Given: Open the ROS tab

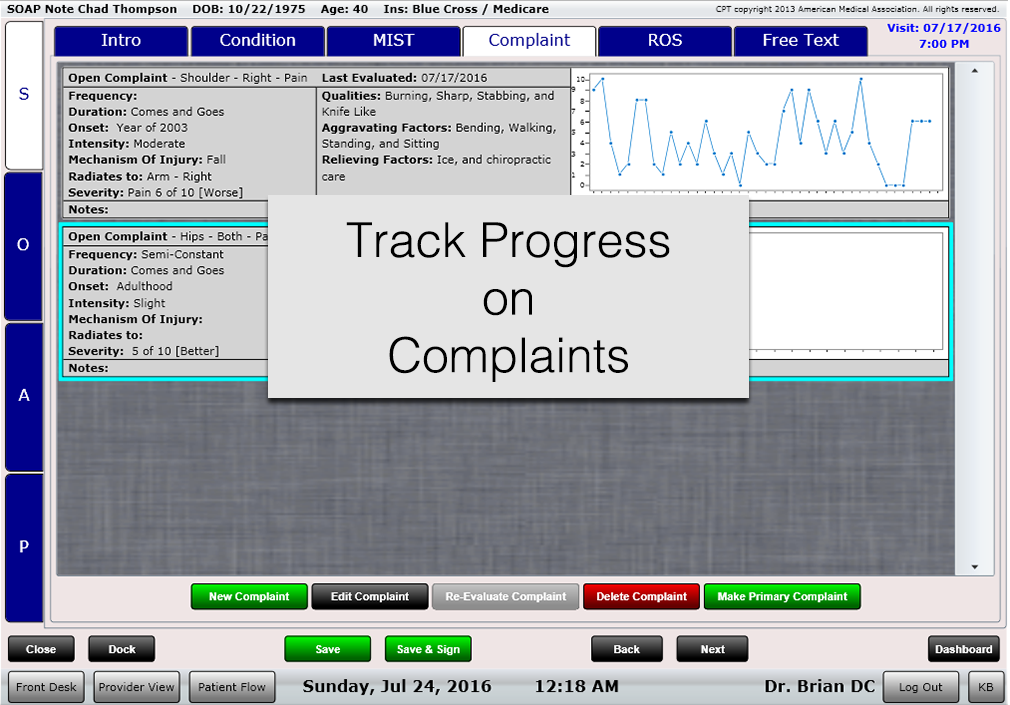Looking at the screenshot, I should (663, 41).
